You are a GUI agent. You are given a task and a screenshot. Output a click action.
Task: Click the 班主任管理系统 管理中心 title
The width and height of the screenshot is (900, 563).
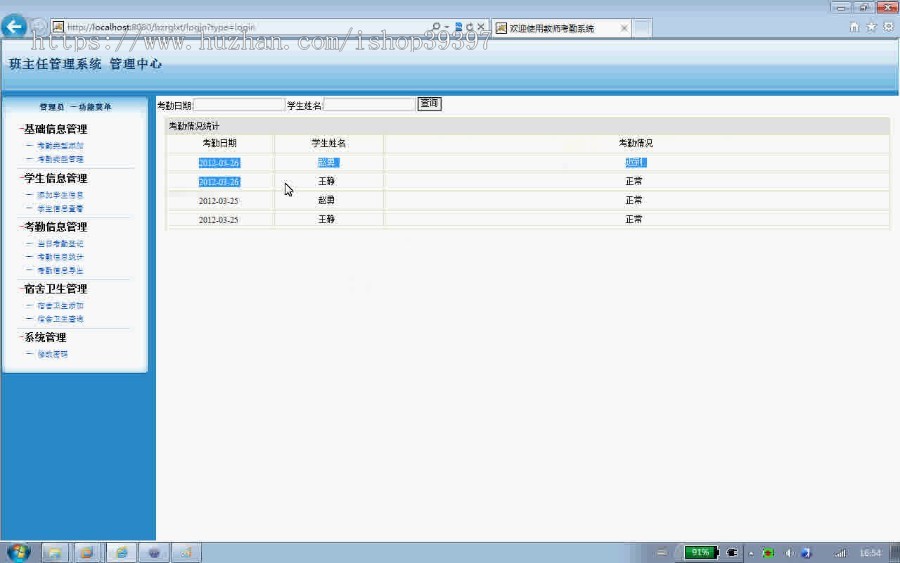pos(86,64)
